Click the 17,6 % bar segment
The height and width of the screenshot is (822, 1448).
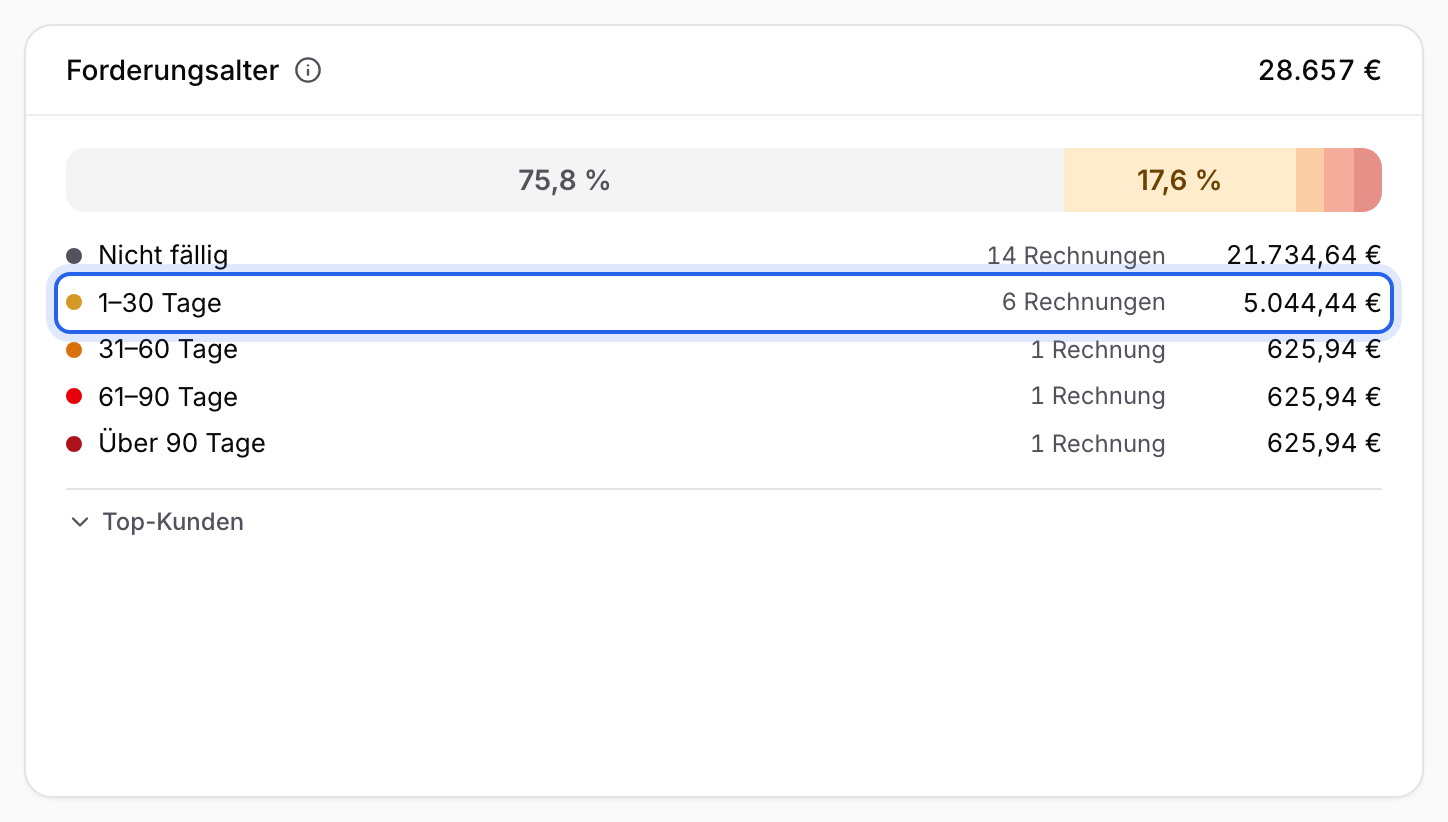[1180, 180]
